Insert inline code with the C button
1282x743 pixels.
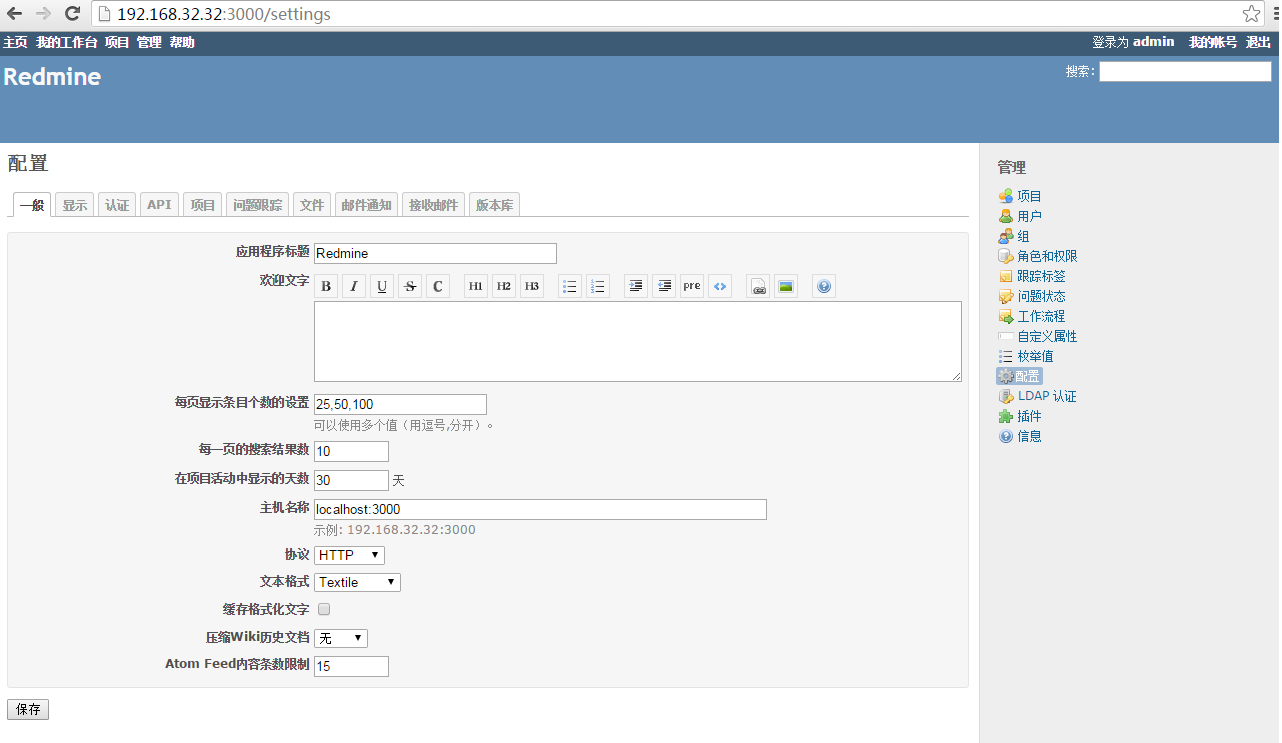click(438, 287)
